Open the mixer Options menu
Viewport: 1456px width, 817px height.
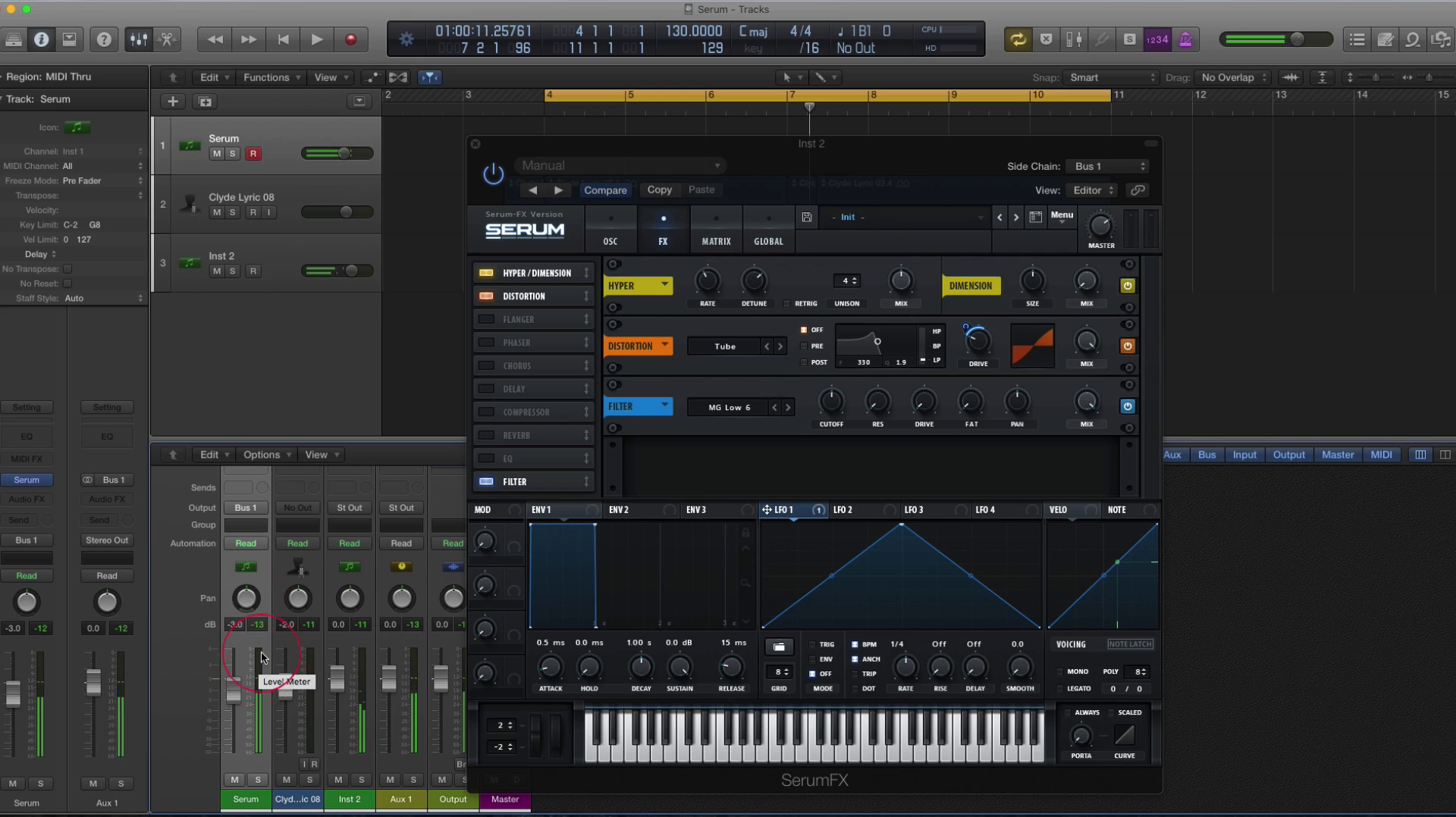click(267, 455)
